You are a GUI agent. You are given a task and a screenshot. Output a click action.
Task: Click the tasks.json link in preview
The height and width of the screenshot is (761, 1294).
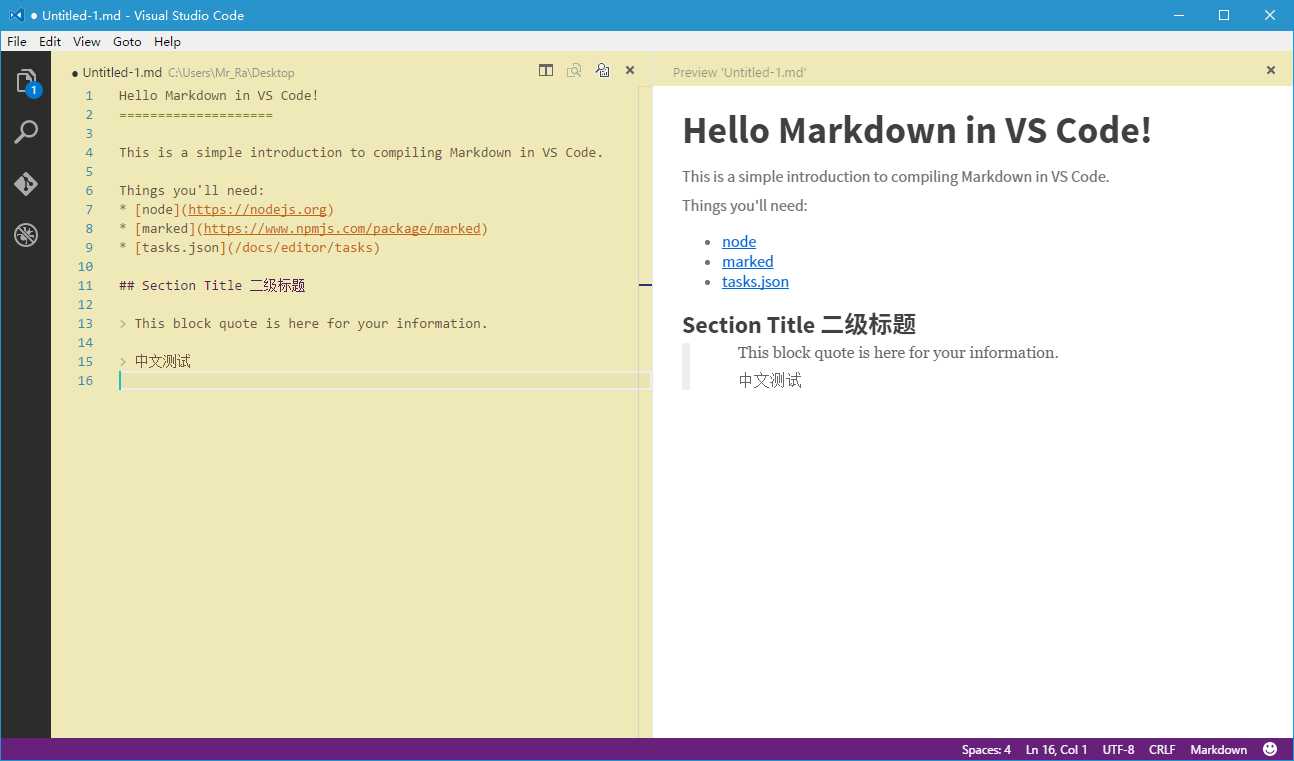pyautogui.click(x=755, y=282)
